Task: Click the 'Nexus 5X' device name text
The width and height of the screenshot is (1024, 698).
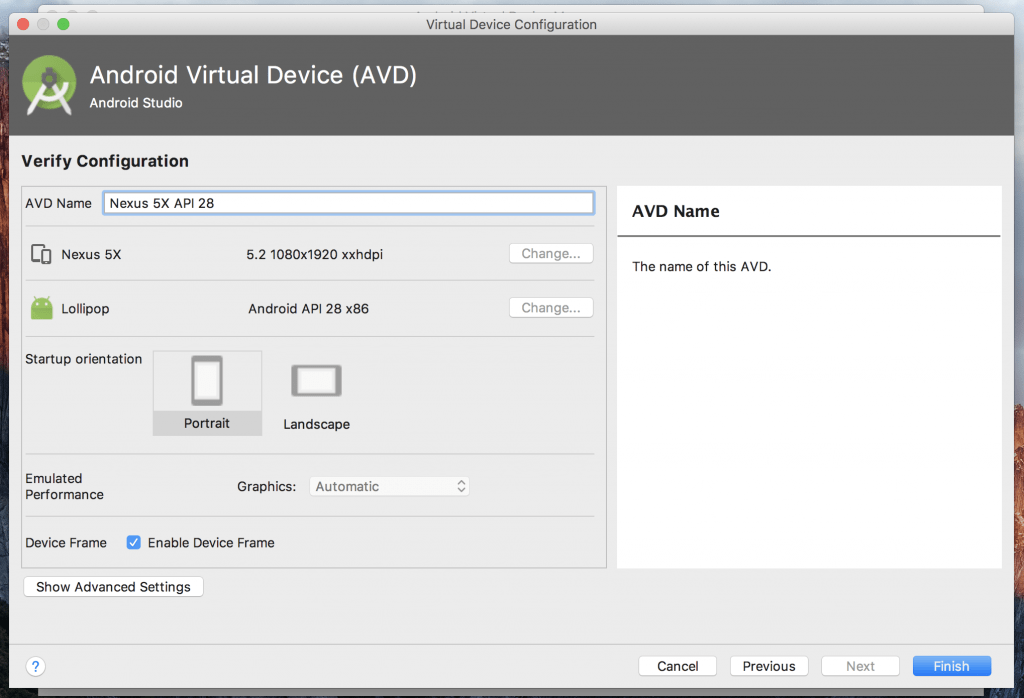Action: 91,255
